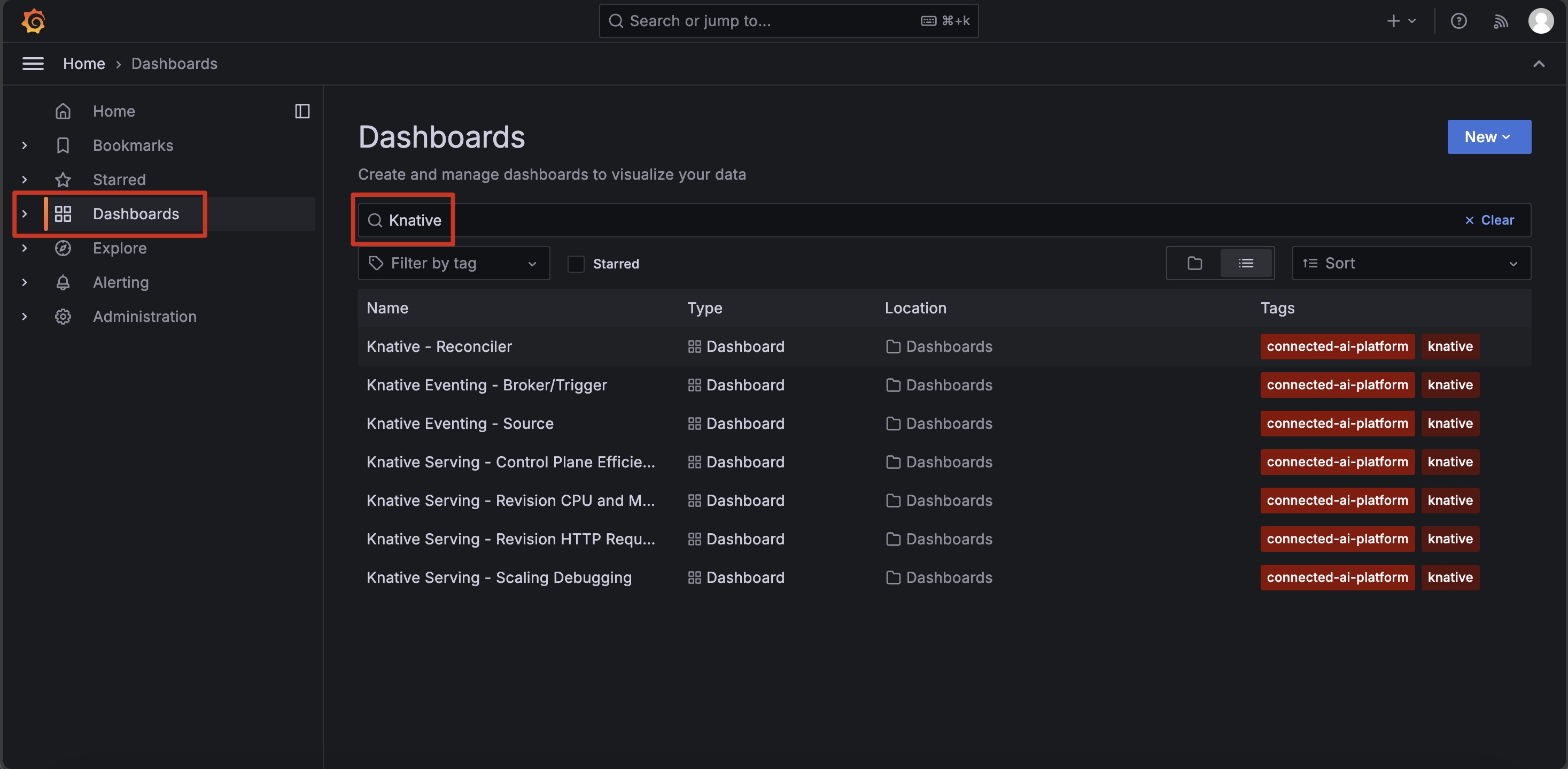Click the Name column header
The width and height of the screenshot is (1568, 769).
(387, 308)
